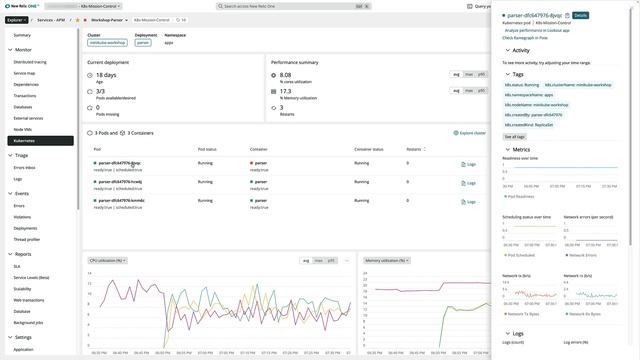Select the Kubernetes sidebar item
Image resolution: width=640 pixels, height=360 pixels.
(x=40, y=141)
